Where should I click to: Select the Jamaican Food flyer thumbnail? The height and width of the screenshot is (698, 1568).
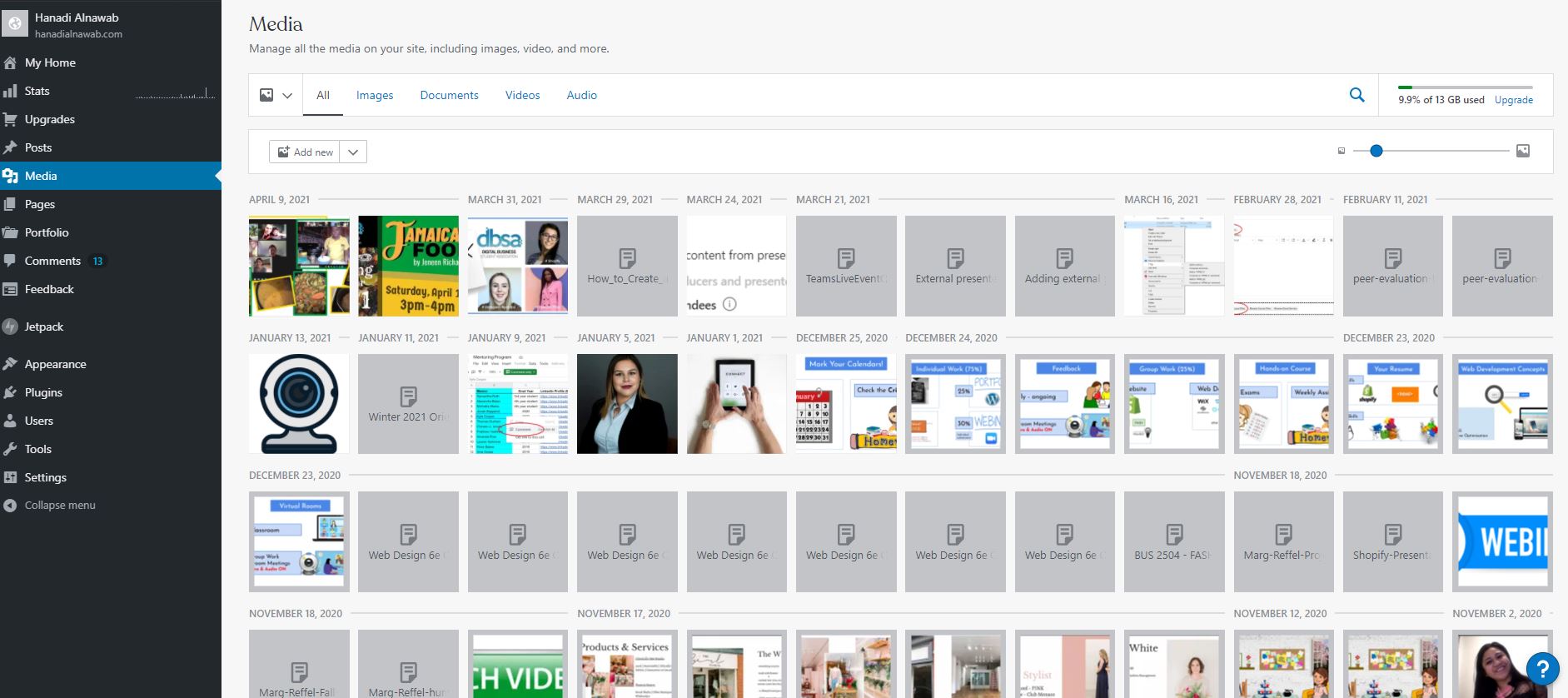[408, 266]
